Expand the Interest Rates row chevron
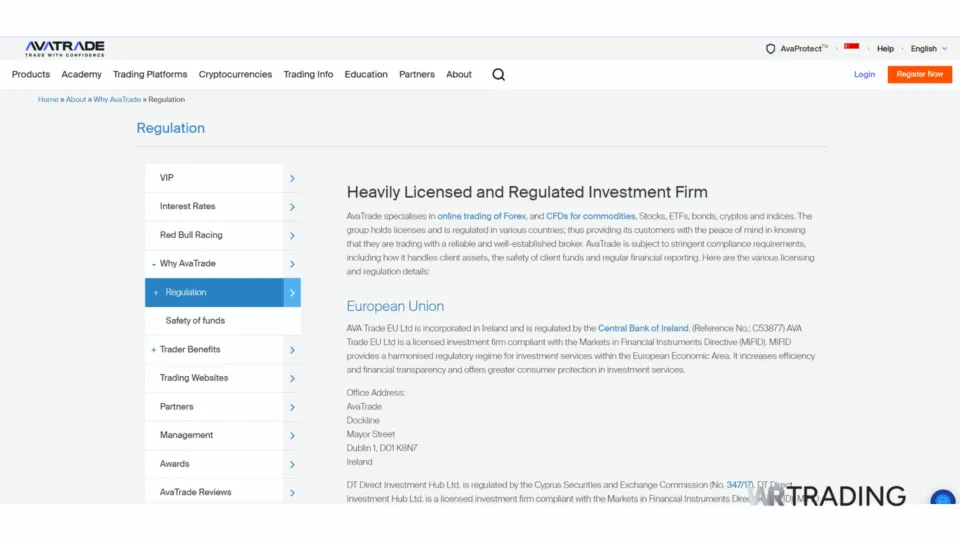Viewport: 960px width, 540px height. 292,207
